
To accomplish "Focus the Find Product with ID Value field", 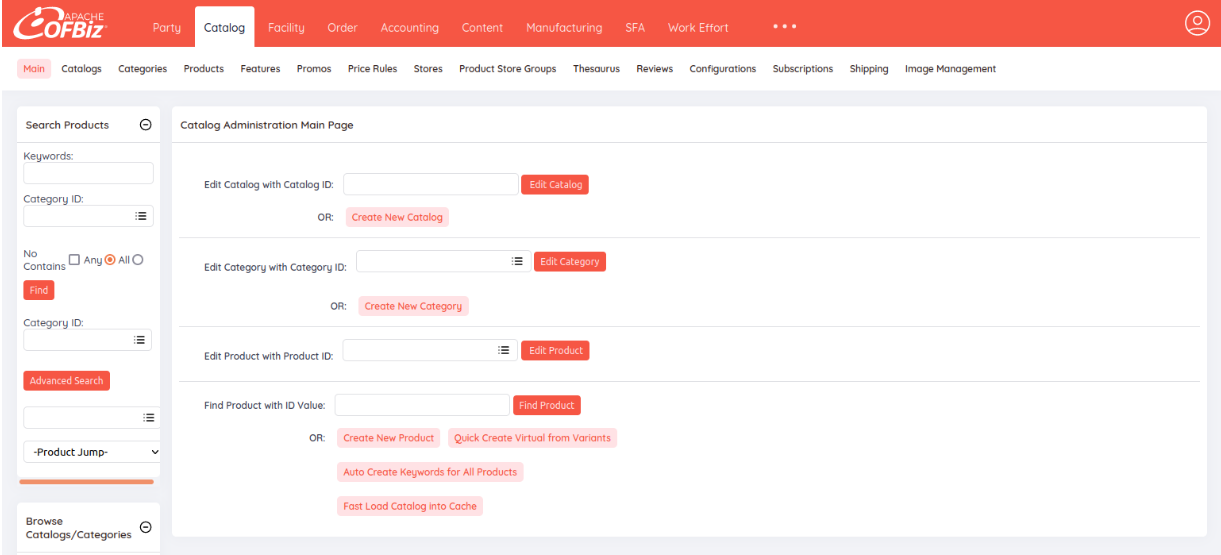I will tap(422, 405).
